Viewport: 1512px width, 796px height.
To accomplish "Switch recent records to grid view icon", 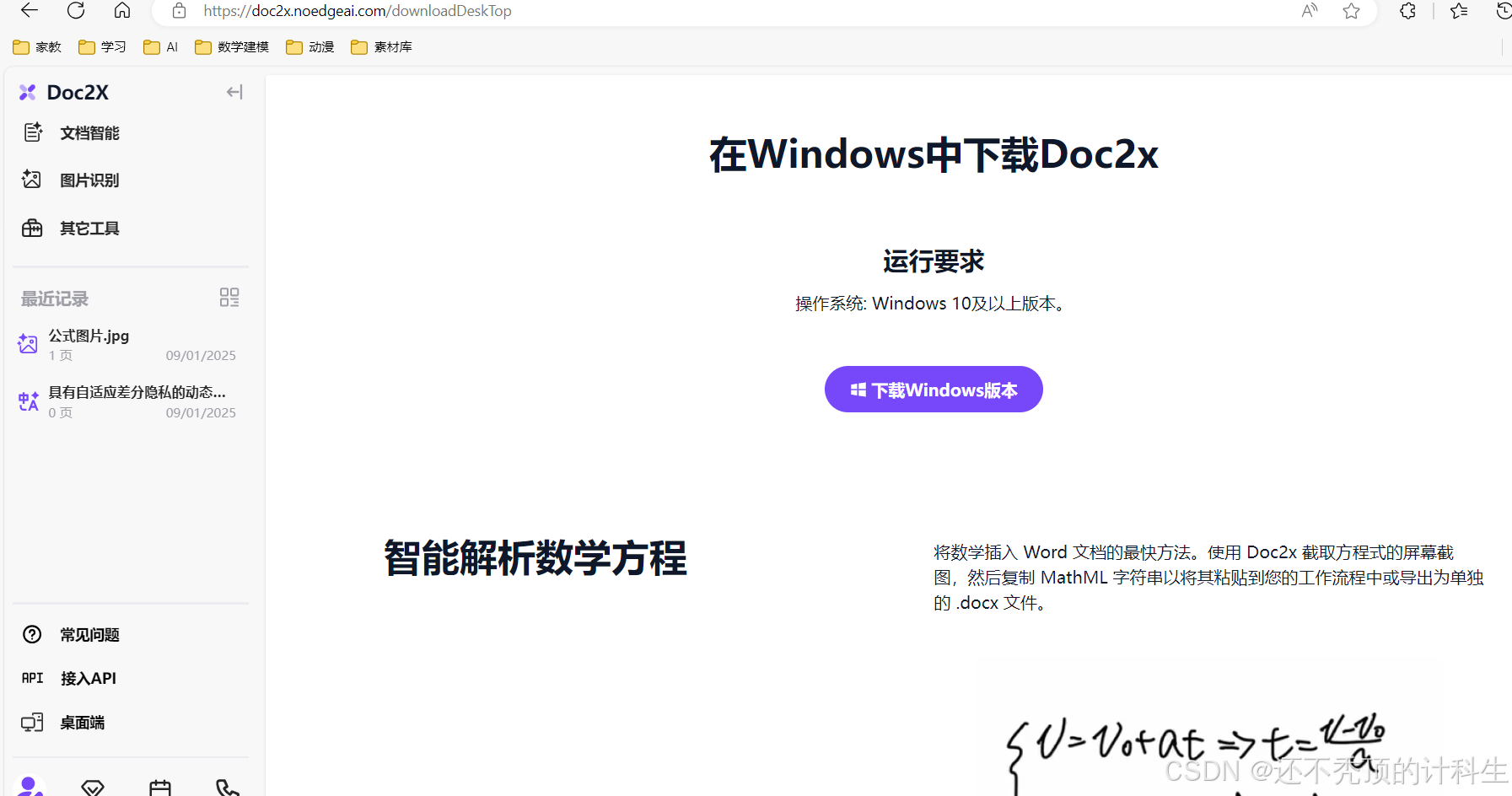I will 229,298.
